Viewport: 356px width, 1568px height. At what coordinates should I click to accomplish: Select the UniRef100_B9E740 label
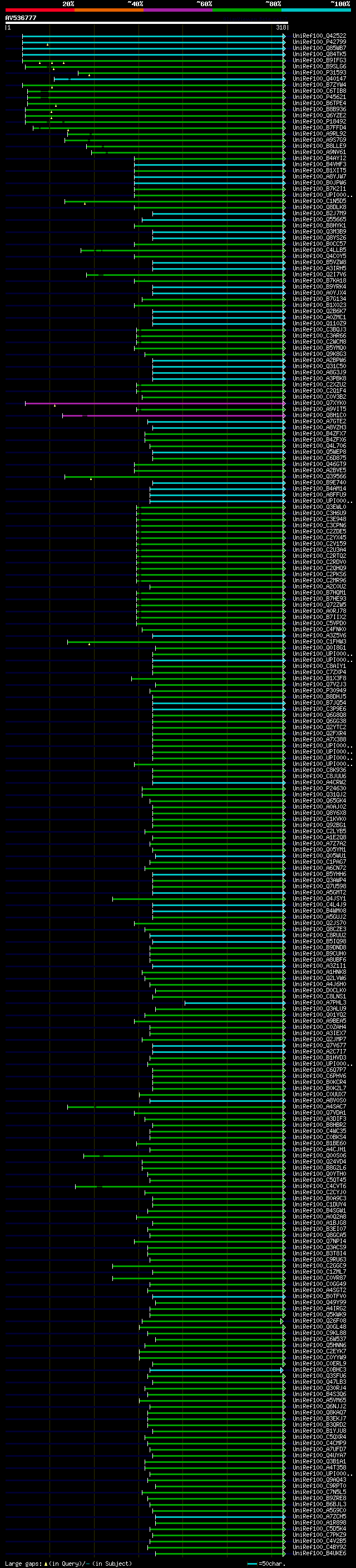tap(319, 482)
